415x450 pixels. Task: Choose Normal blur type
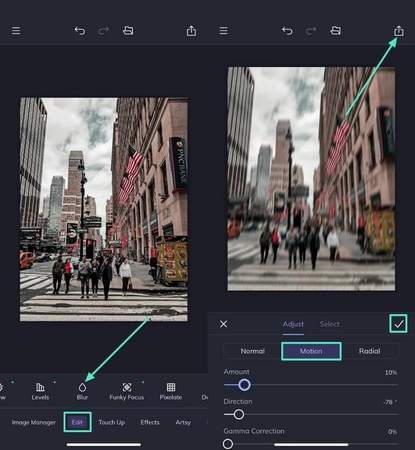pos(253,351)
